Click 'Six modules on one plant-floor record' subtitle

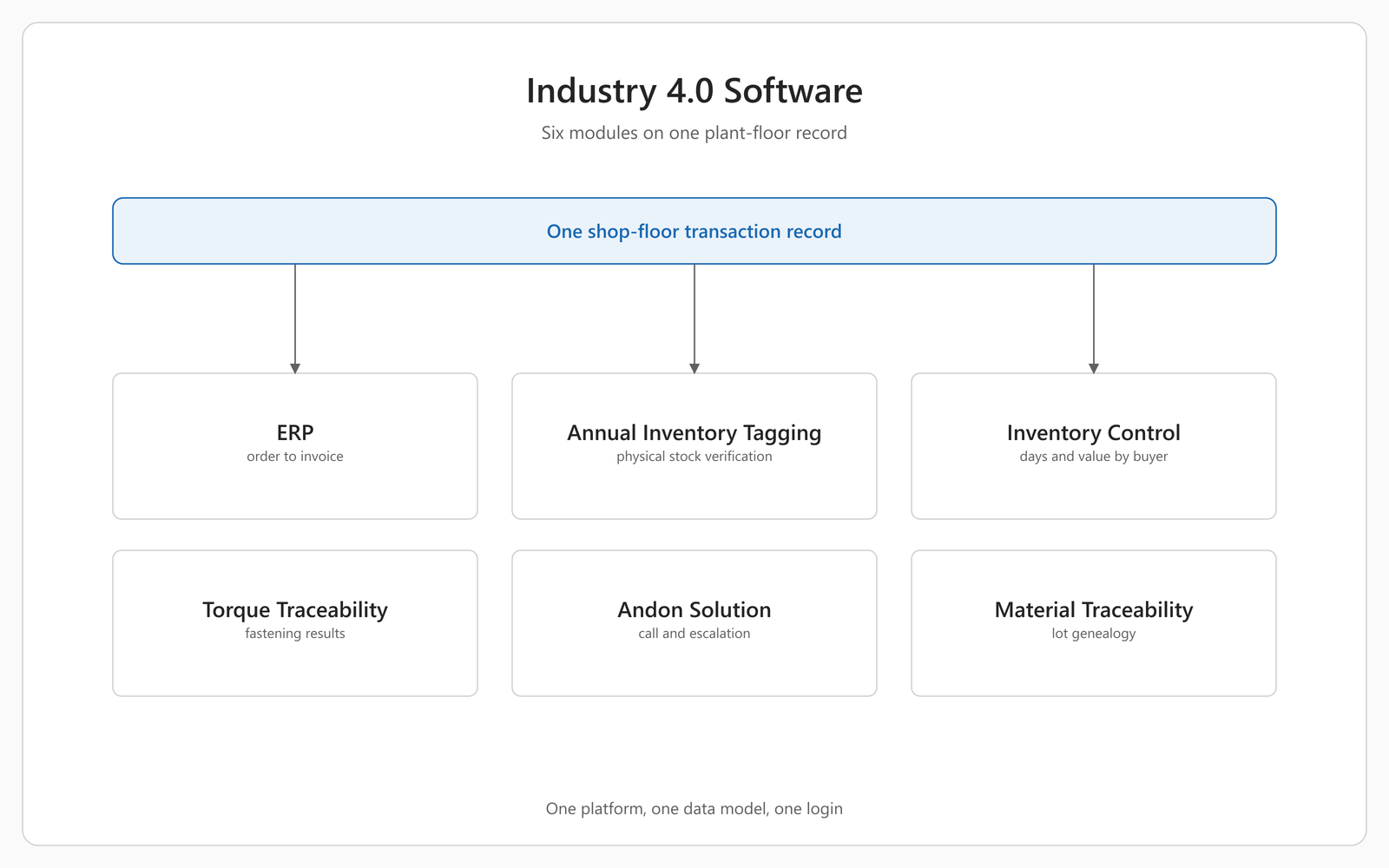coord(694,133)
